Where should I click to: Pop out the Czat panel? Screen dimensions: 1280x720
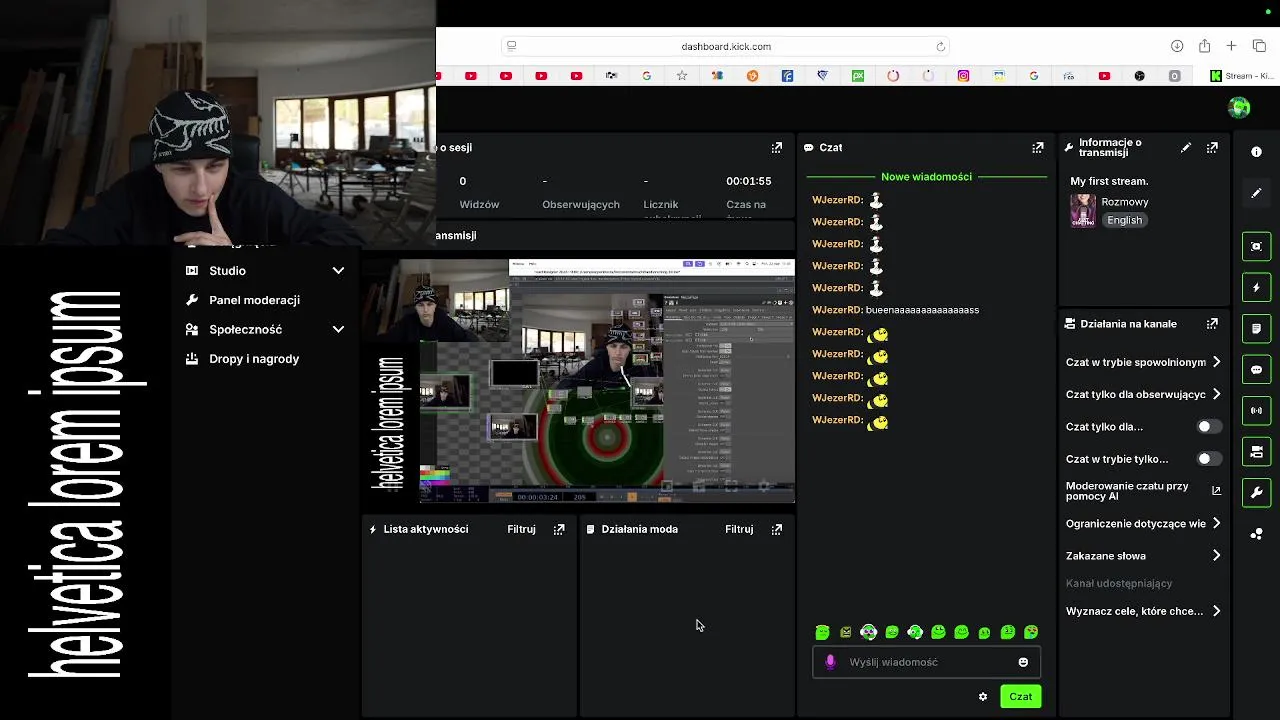[x=1038, y=148]
